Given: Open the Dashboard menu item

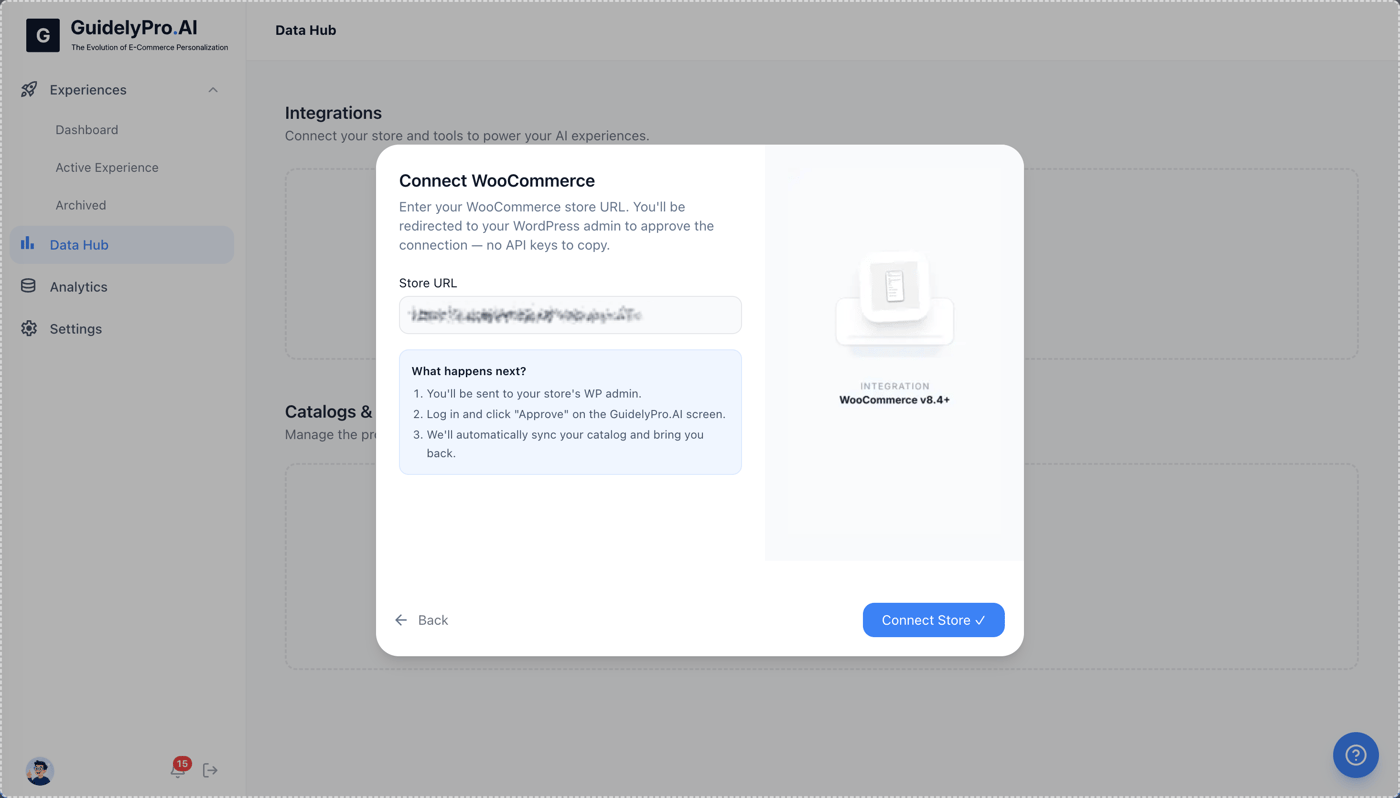Looking at the screenshot, I should coord(87,130).
